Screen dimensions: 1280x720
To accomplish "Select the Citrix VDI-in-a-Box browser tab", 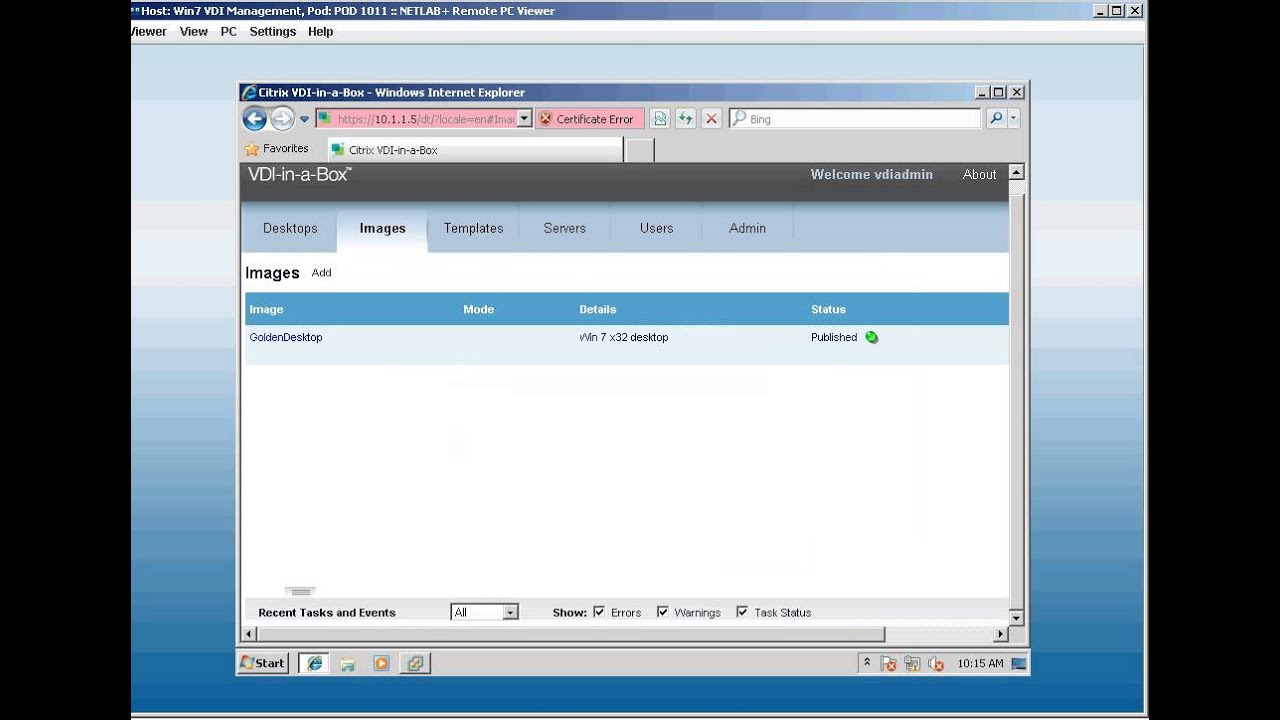I will 475,150.
